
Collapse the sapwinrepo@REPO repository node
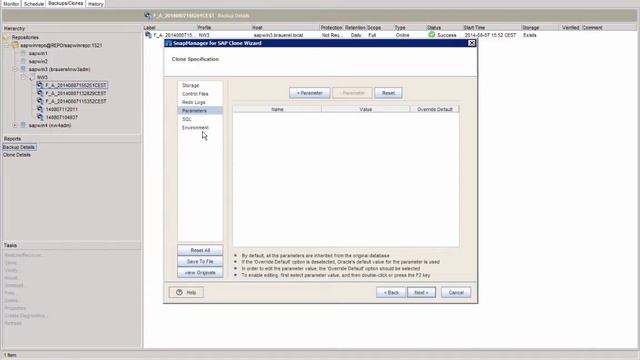(7, 45)
